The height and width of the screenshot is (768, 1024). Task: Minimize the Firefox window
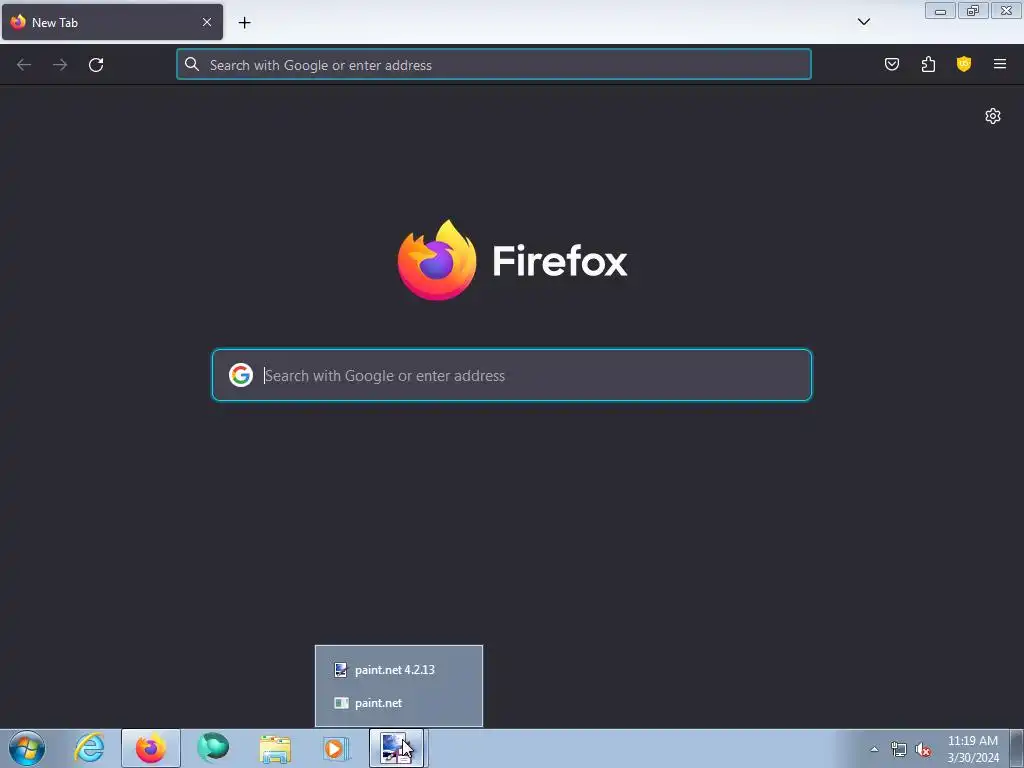point(940,11)
